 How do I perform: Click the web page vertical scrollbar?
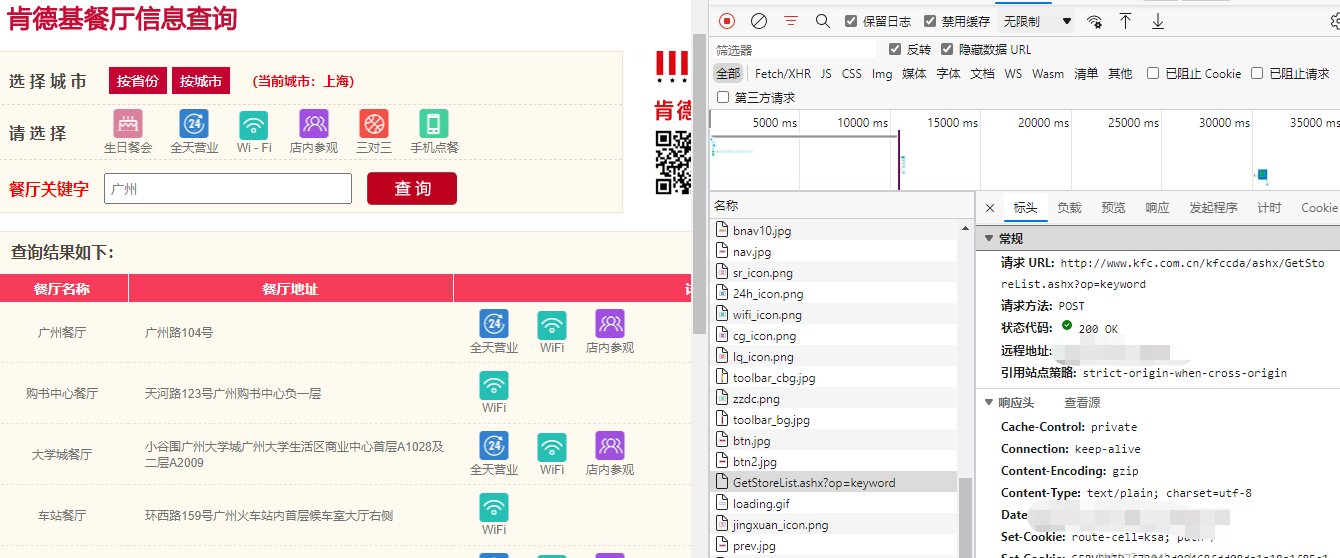click(699, 183)
